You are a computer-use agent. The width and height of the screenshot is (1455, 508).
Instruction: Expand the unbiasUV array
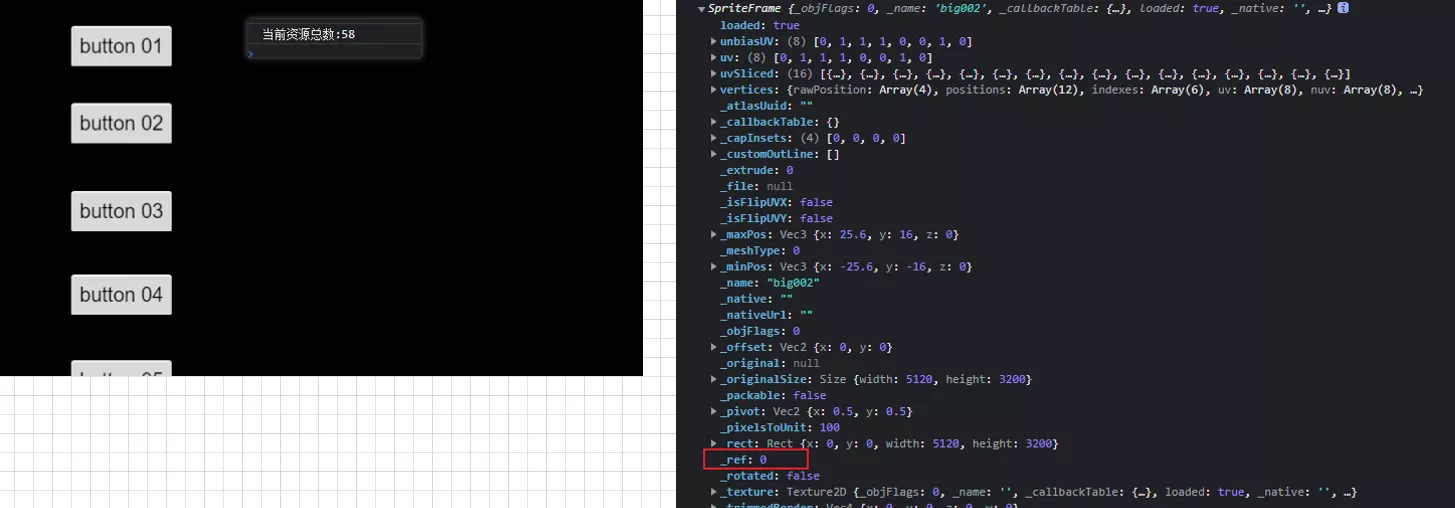(x=714, y=42)
